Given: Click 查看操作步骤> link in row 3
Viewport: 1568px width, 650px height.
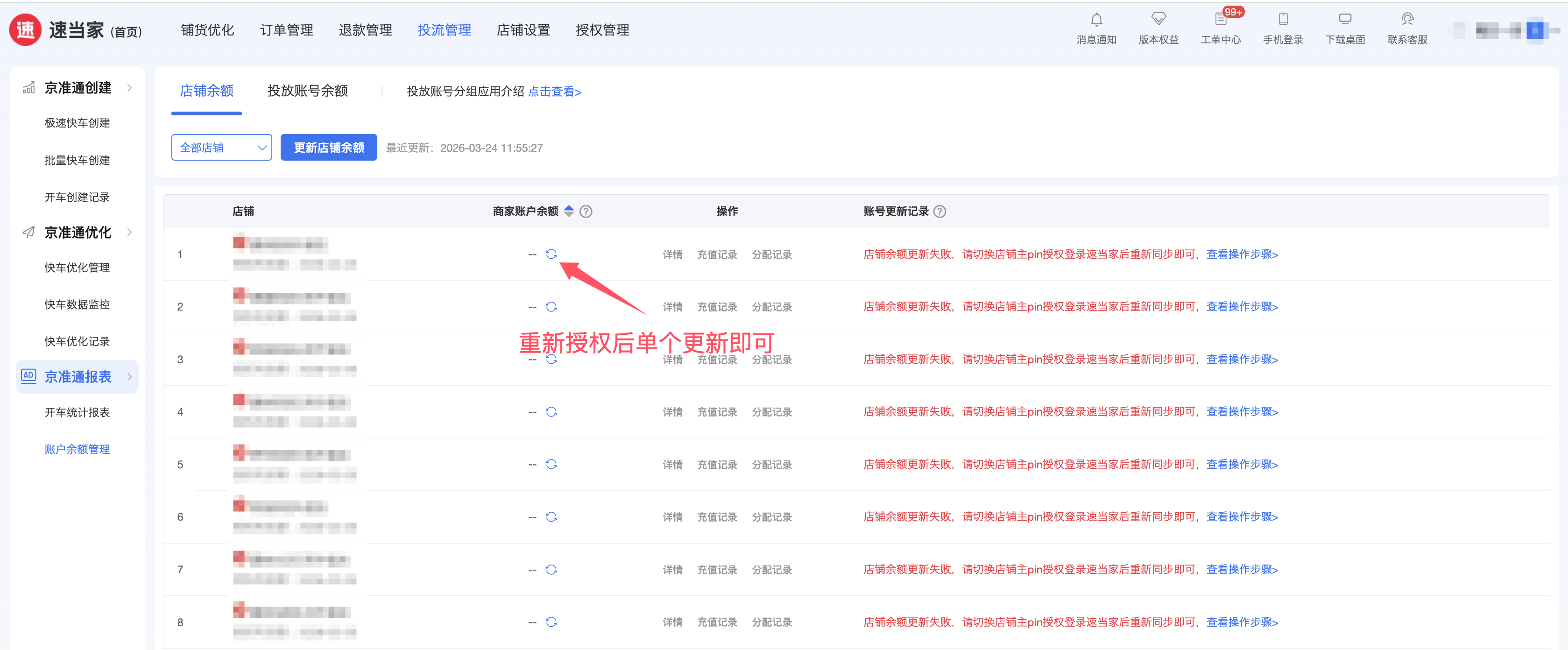Looking at the screenshot, I should (1242, 359).
